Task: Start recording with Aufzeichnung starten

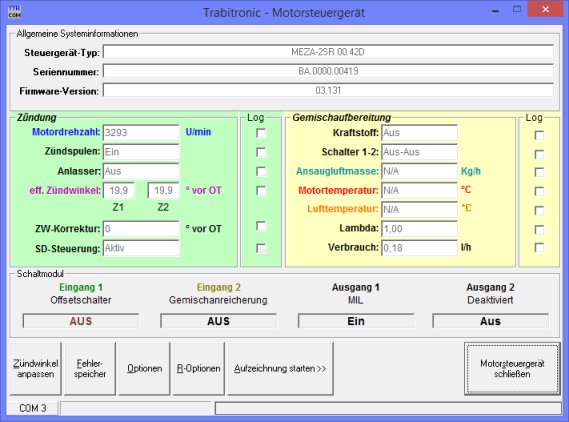Action: point(281,368)
